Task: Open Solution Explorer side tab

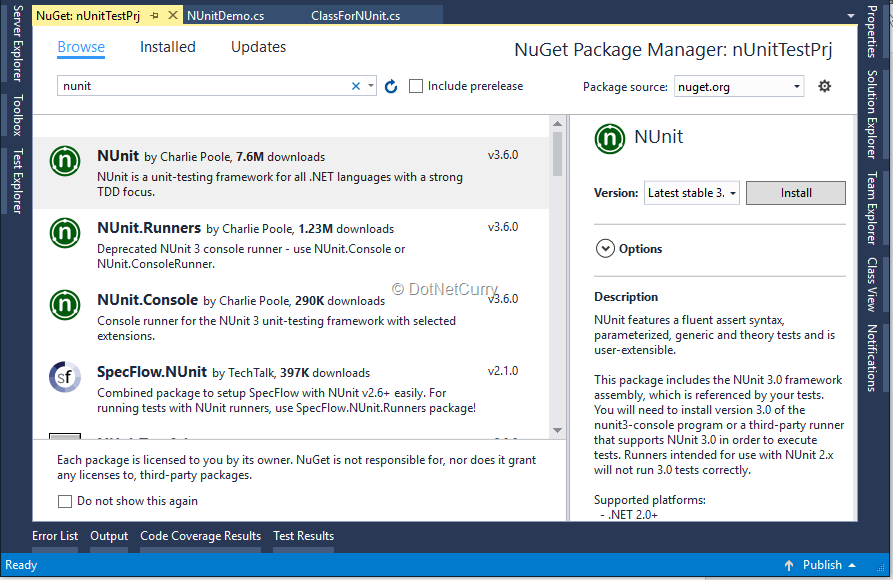Action: 871,115
